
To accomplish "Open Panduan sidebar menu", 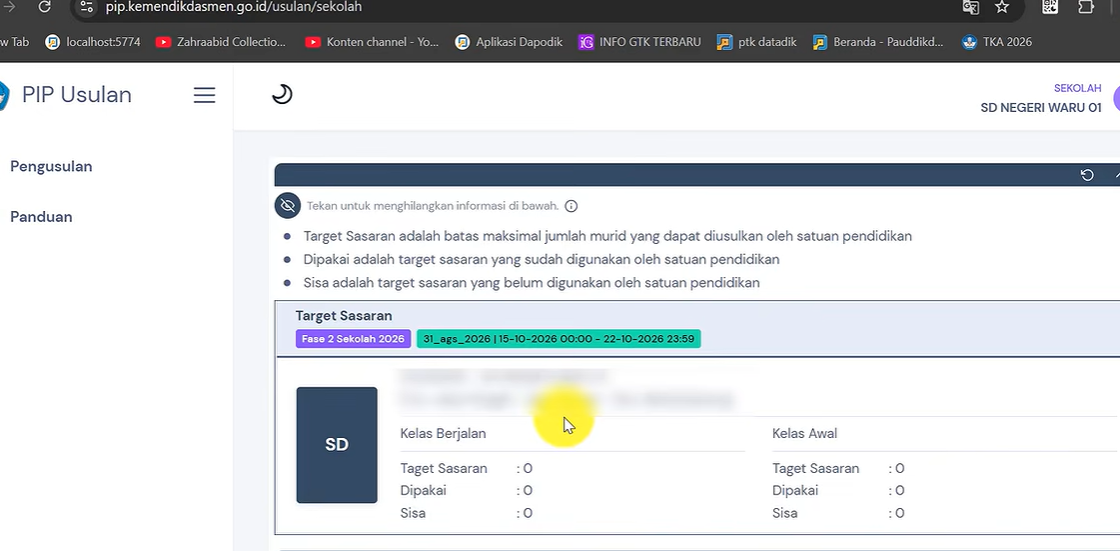I will point(41,217).
